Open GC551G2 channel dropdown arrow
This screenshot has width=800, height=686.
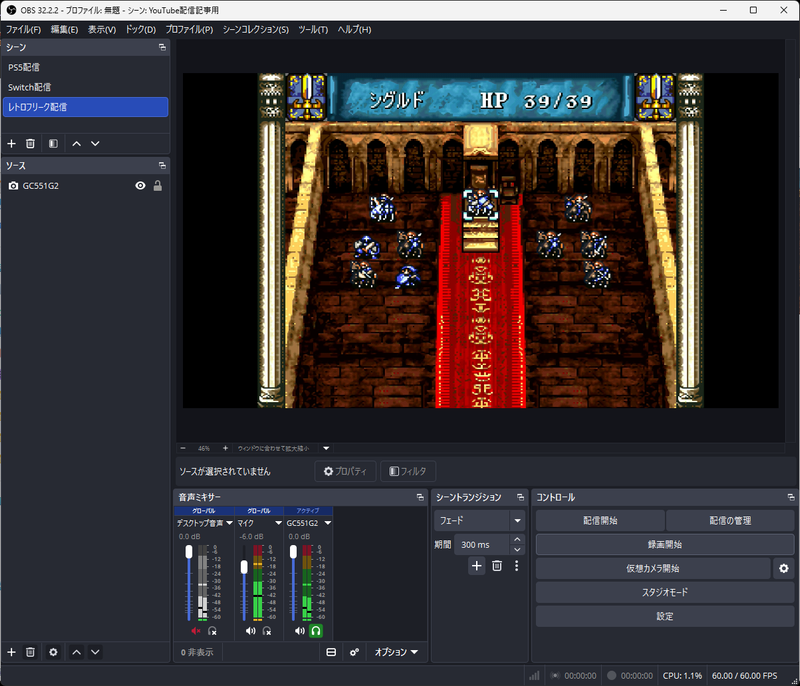[x=328, y=523]
